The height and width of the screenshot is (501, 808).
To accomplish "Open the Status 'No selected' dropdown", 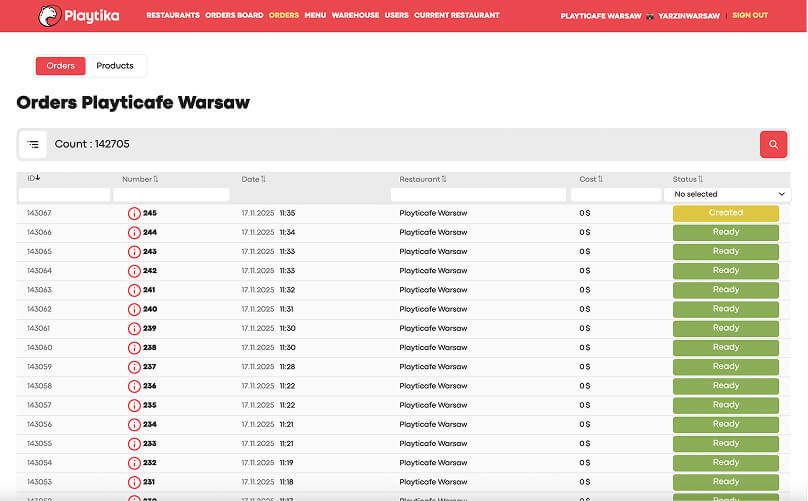I will point(727,194).
